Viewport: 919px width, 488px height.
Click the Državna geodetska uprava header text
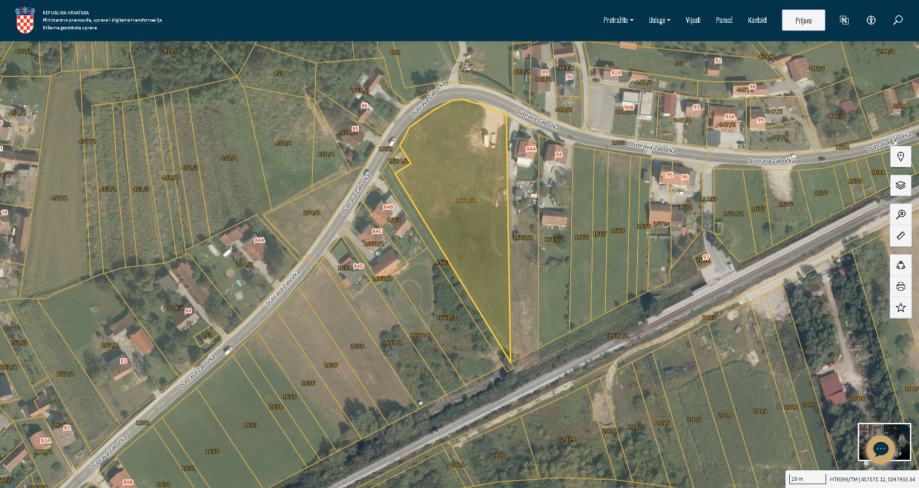tap(70, 28)
